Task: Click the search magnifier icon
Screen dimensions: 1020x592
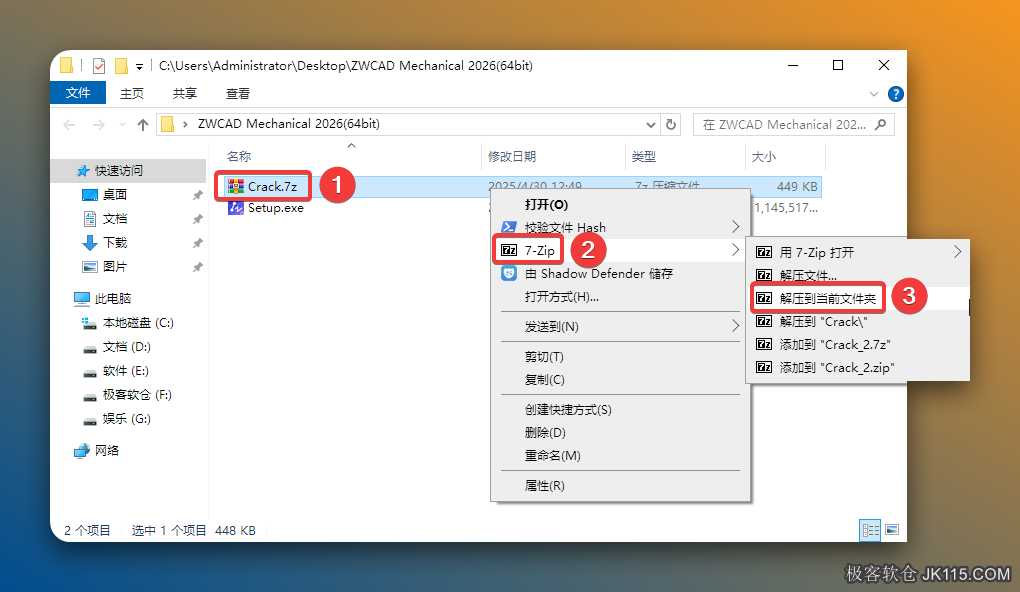Action: (x=881, y=124)
